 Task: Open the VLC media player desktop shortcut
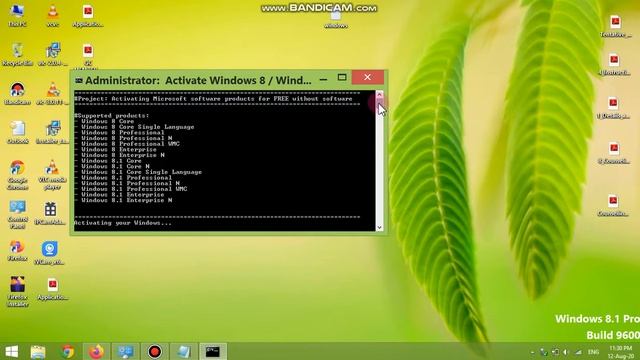[x=52, y=175]
